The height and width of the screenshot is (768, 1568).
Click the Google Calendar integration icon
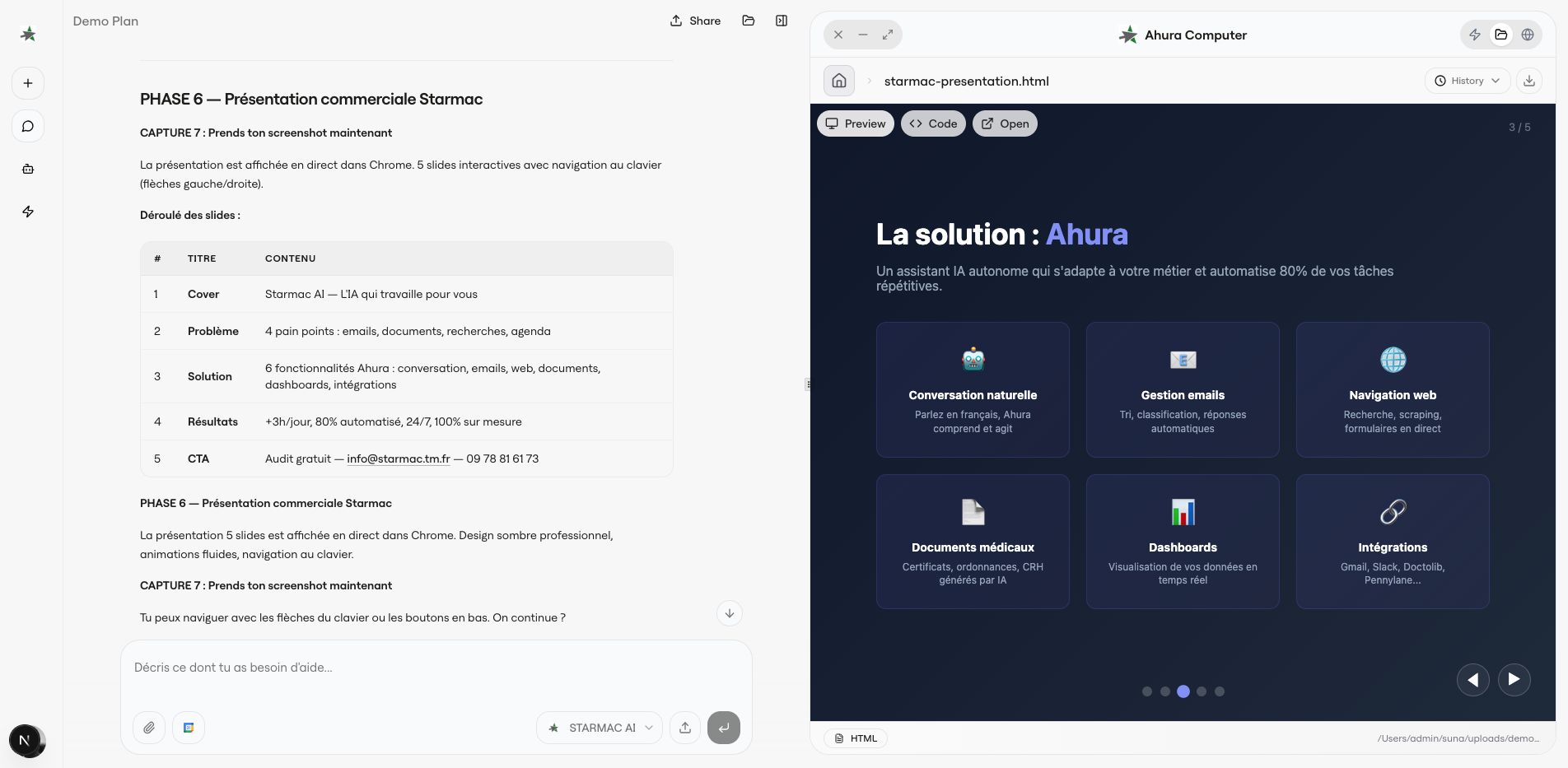[189, 728]
